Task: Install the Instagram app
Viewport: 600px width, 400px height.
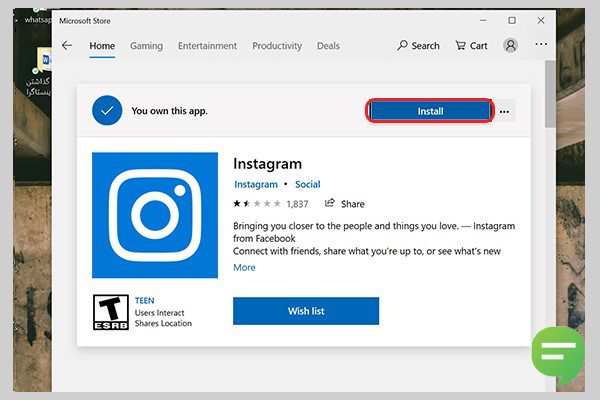Action: (x=430, y=111)
